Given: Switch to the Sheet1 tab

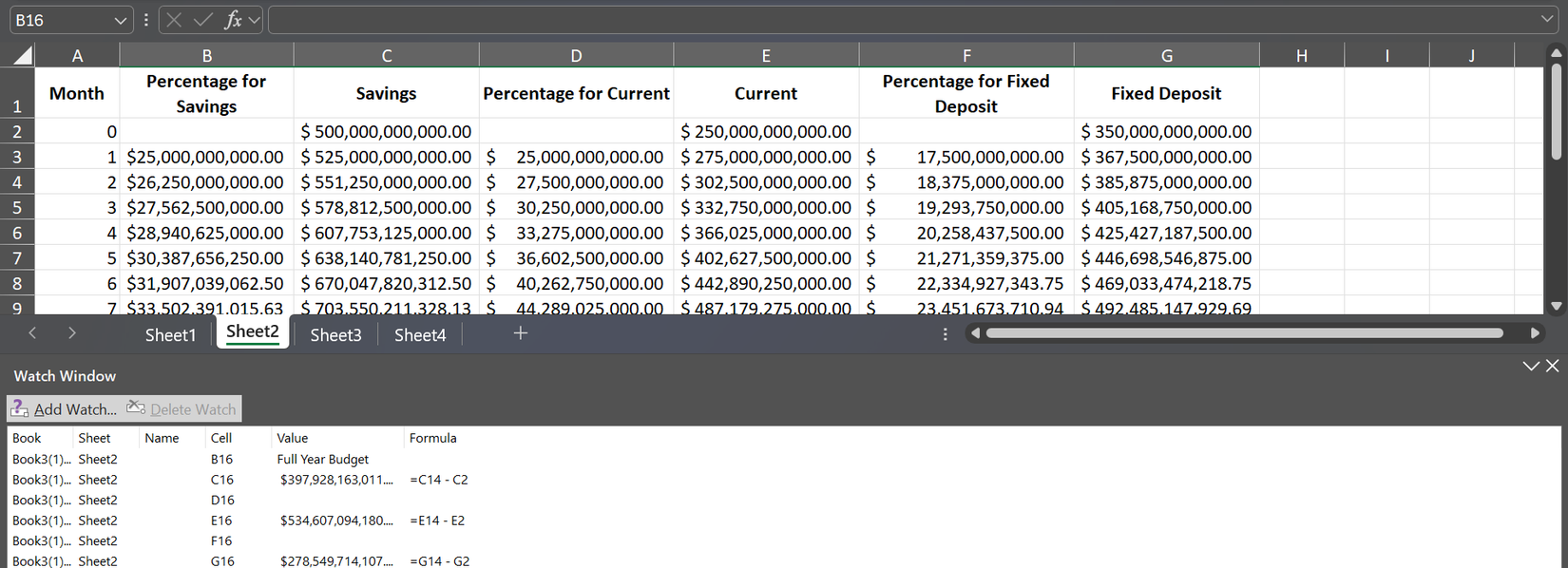Looking at the screenshot, I should pos(170,334).
